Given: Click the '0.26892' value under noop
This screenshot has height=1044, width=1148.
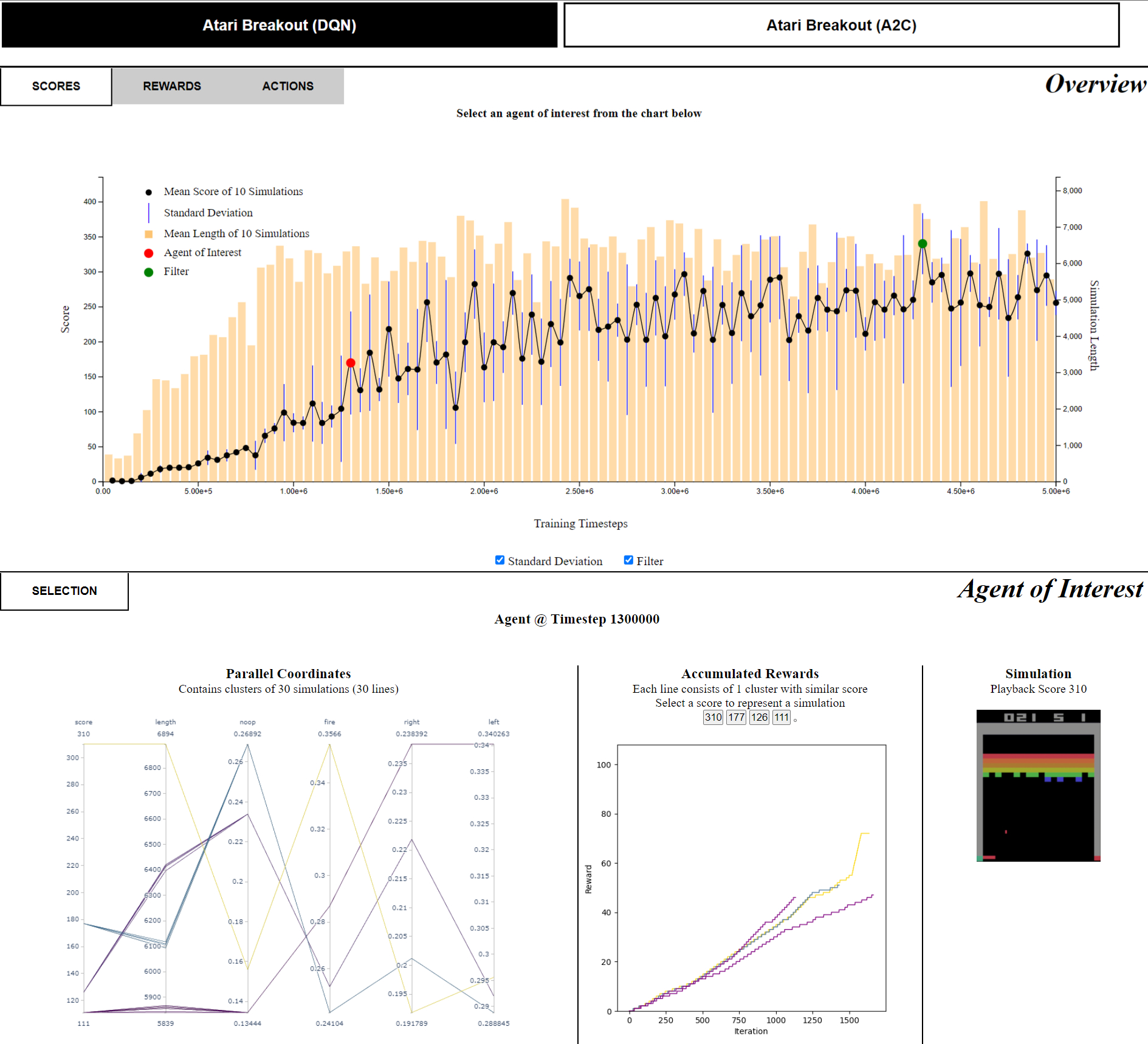Looking at the screenshot, I should 247,733.
